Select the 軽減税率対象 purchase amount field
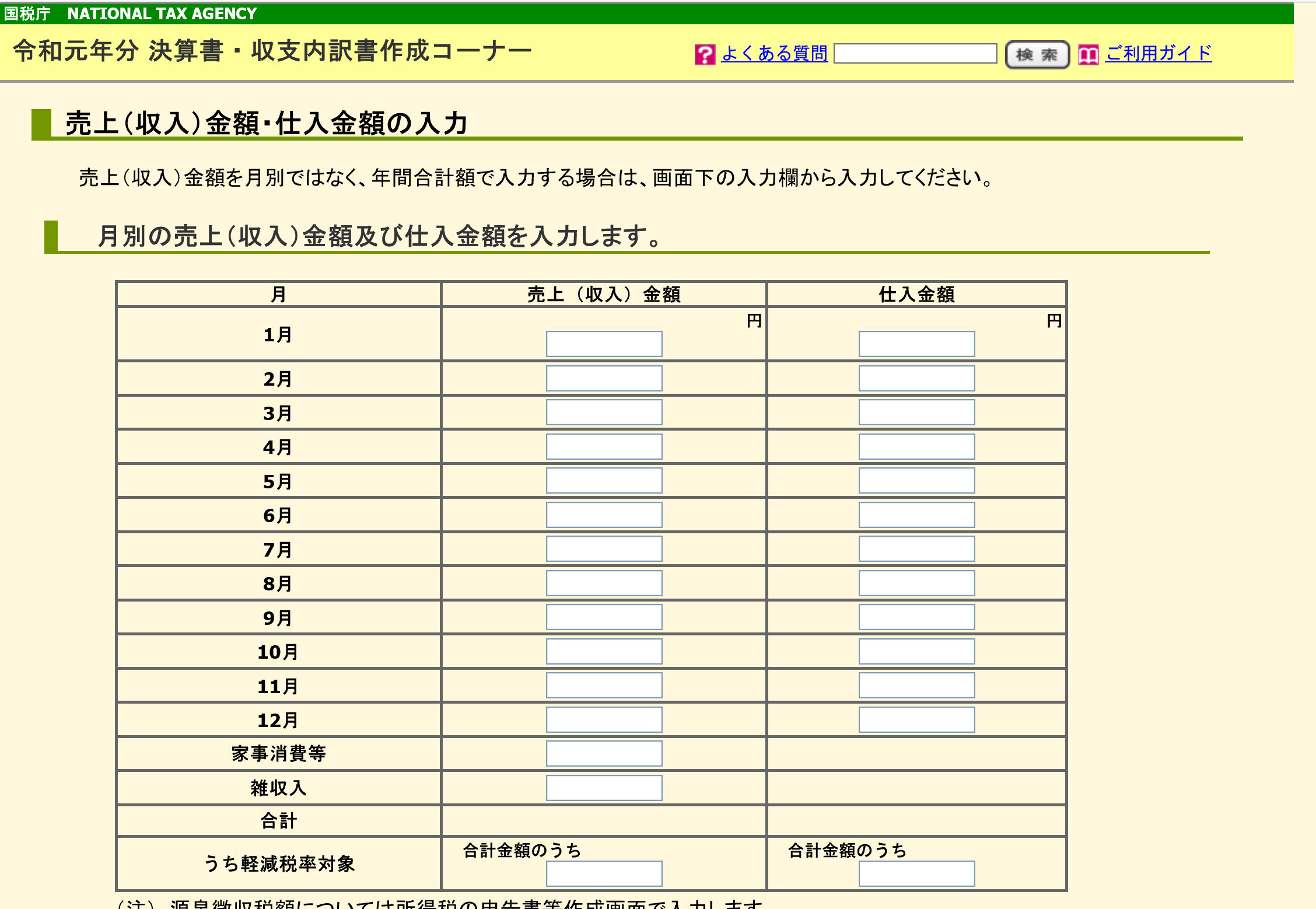The image size is (1316, 909). 916,874
